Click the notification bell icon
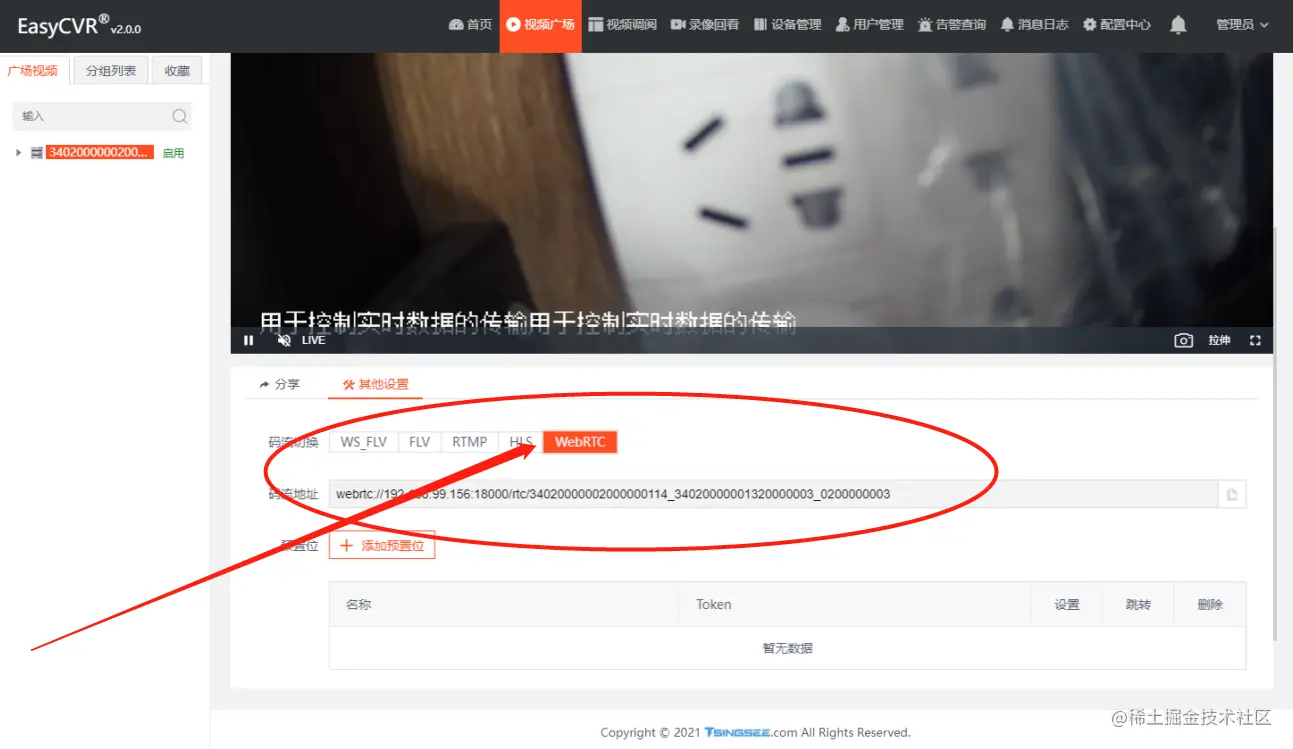 click(1178, 25)
